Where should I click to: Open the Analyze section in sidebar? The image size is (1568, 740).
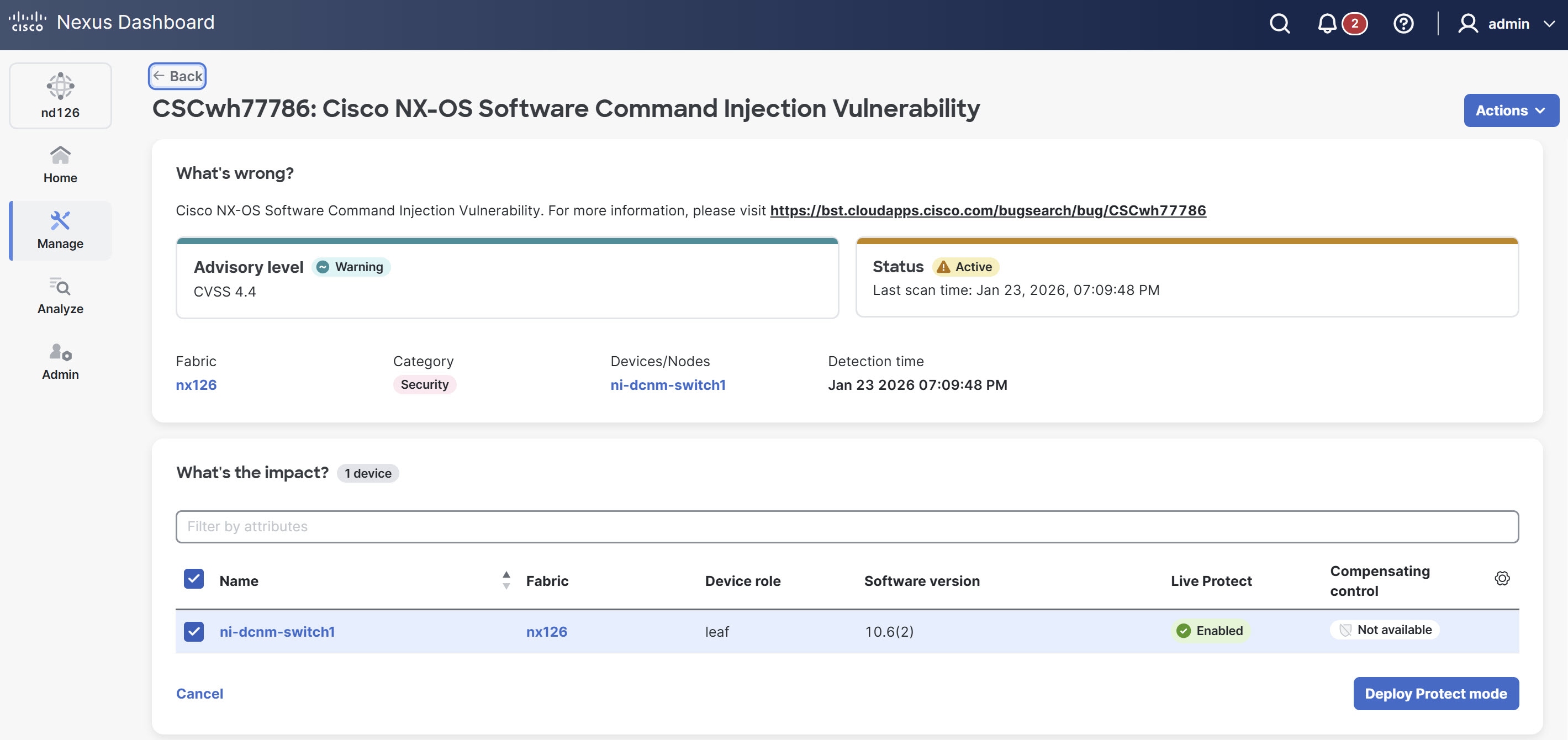(60, 296)
